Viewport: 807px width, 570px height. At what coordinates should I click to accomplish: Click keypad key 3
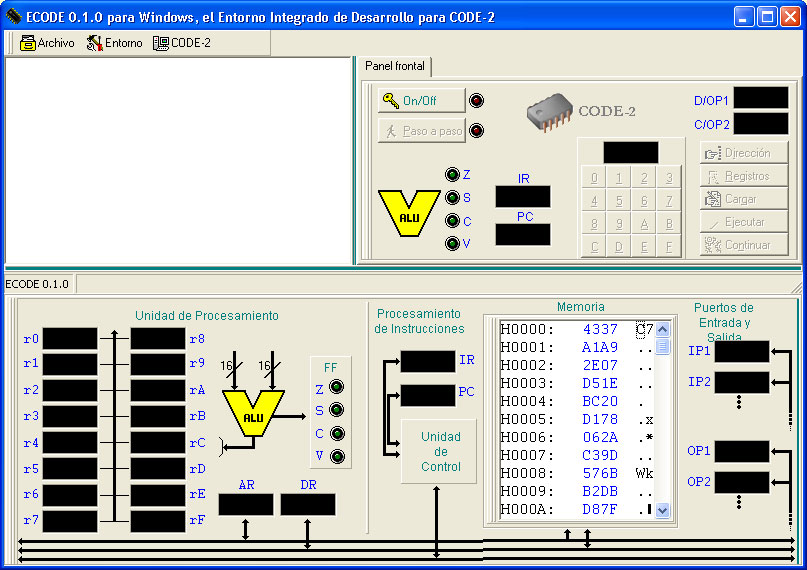coord(669,177)
